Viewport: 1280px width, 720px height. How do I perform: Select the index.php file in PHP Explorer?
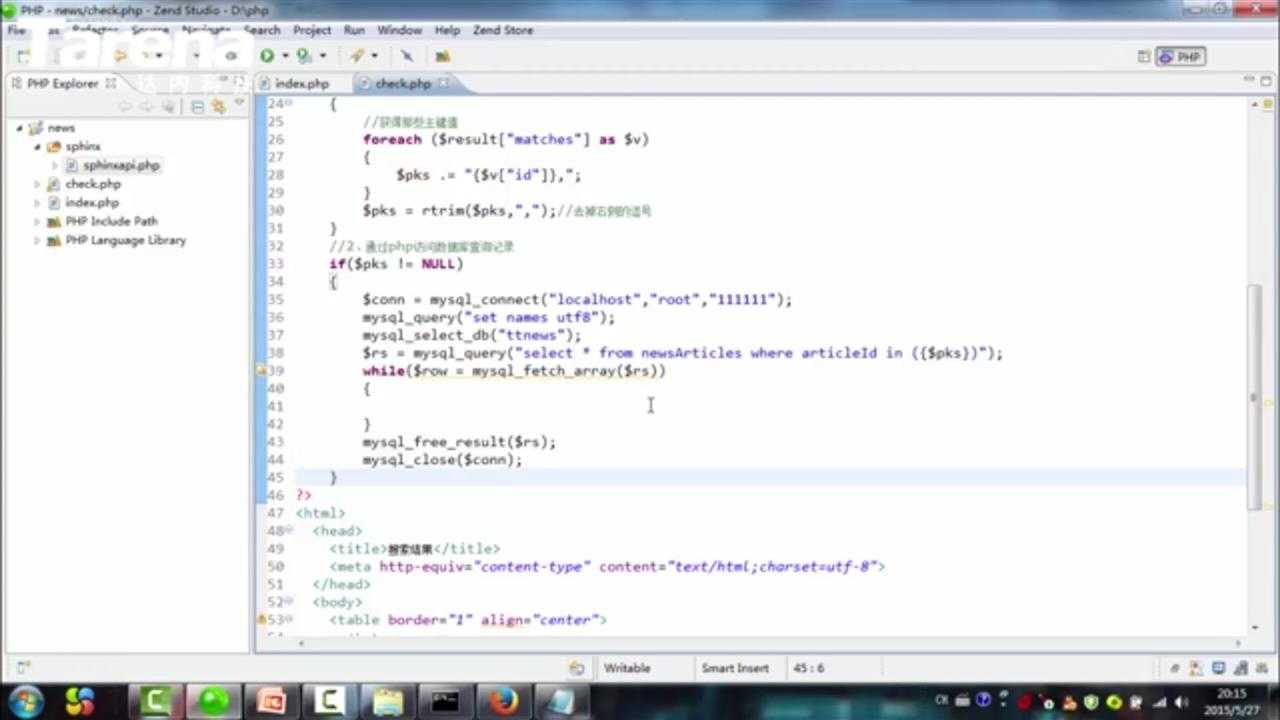coord(92,203)
